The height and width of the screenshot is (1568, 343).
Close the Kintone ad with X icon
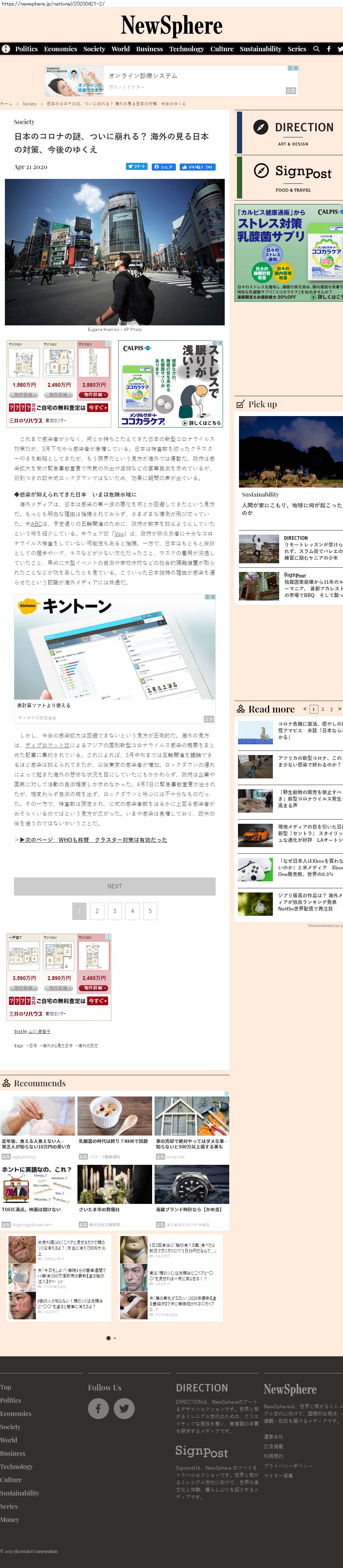(x=212, y=597)
